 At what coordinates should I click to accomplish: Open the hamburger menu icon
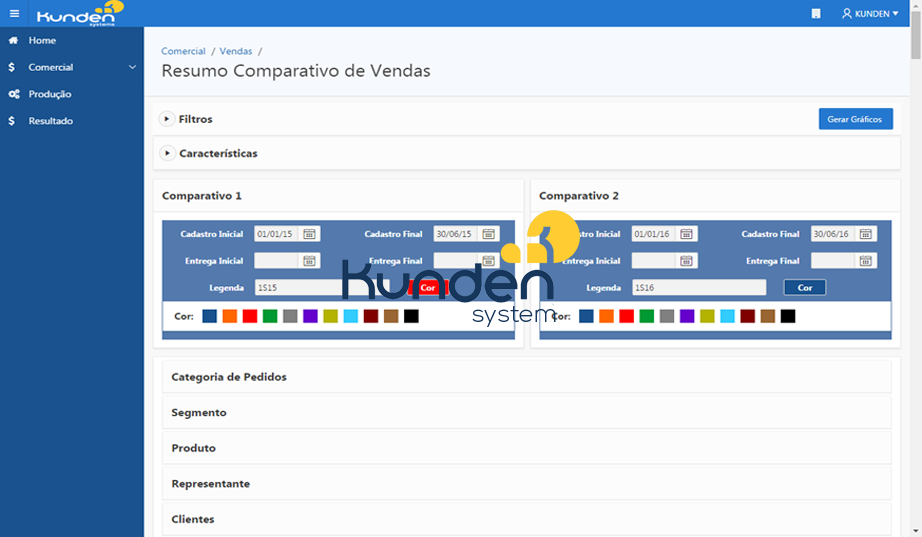tap(14, 14)
